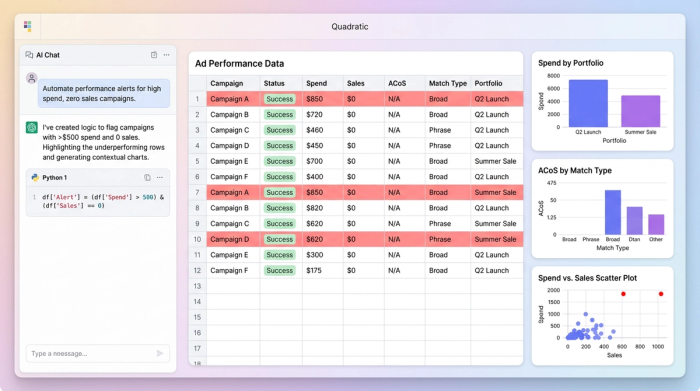Click the Quadratic logo icon

tap(28, 26)
